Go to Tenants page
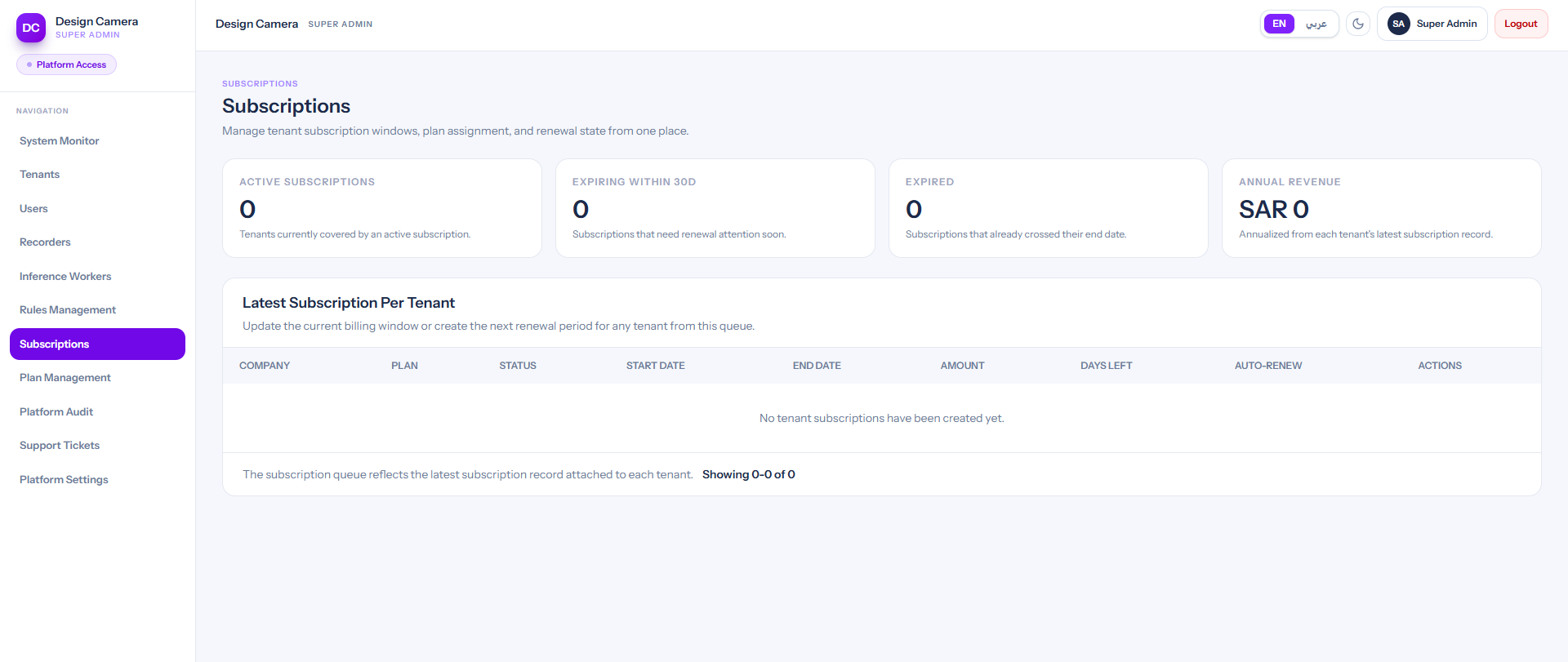The width and height of the screenshot is (1568, 662). click(97, 175)
